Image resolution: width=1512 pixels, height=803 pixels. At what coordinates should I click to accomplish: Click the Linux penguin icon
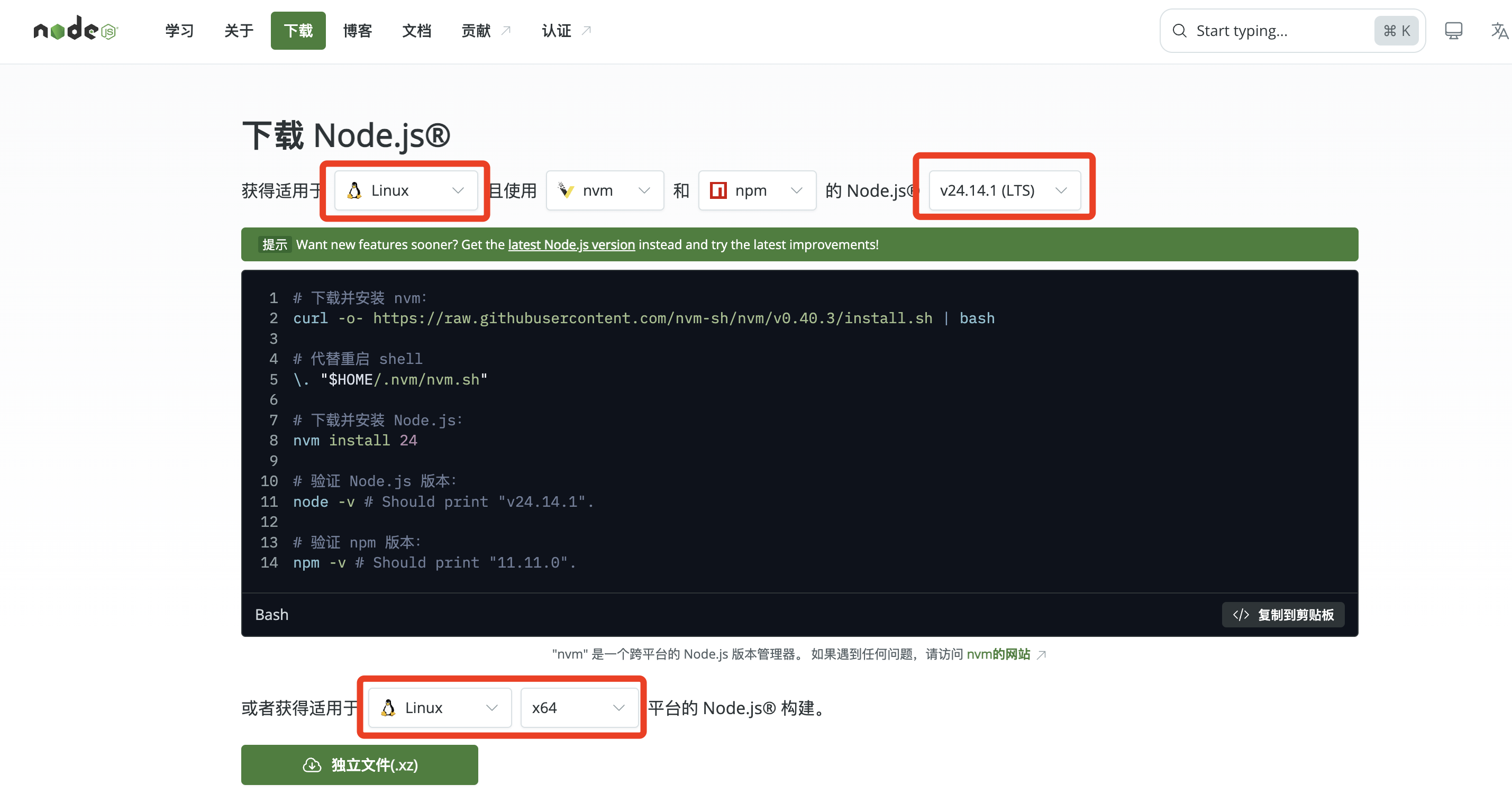pos(354,190)
